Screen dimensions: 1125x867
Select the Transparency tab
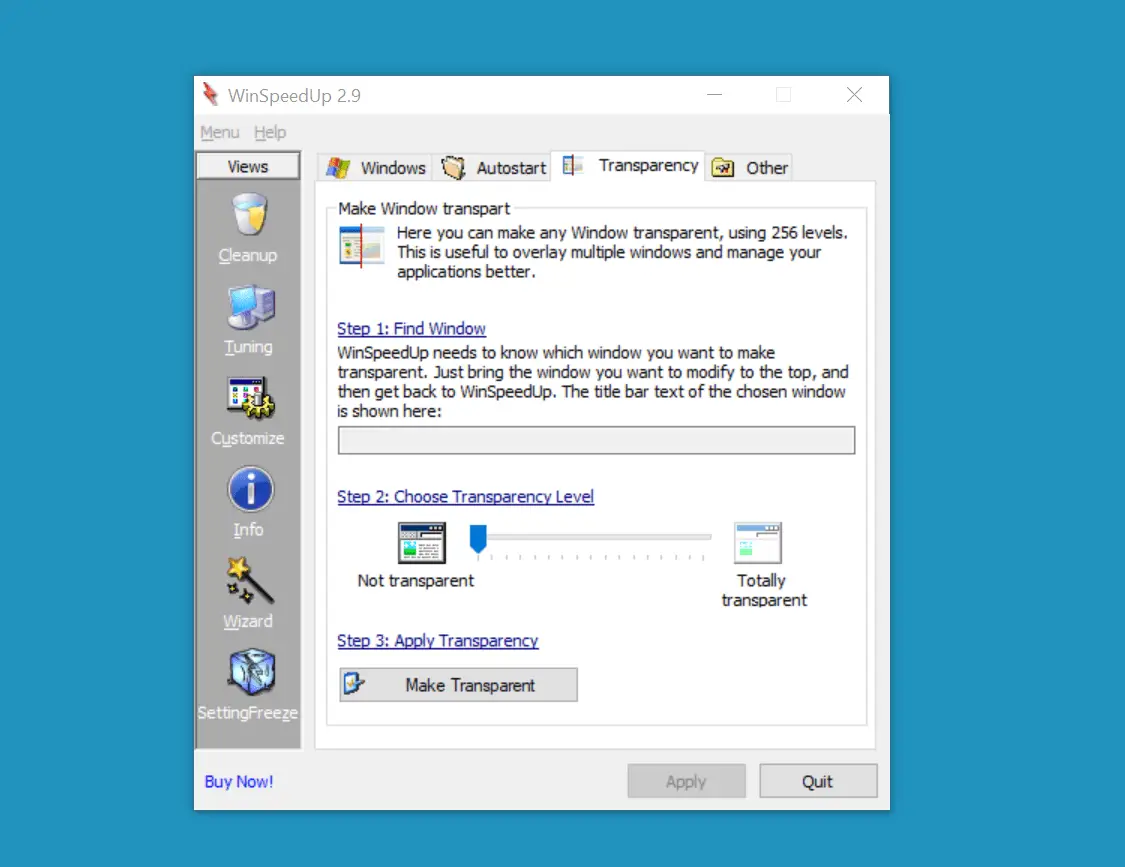[628, 166]
